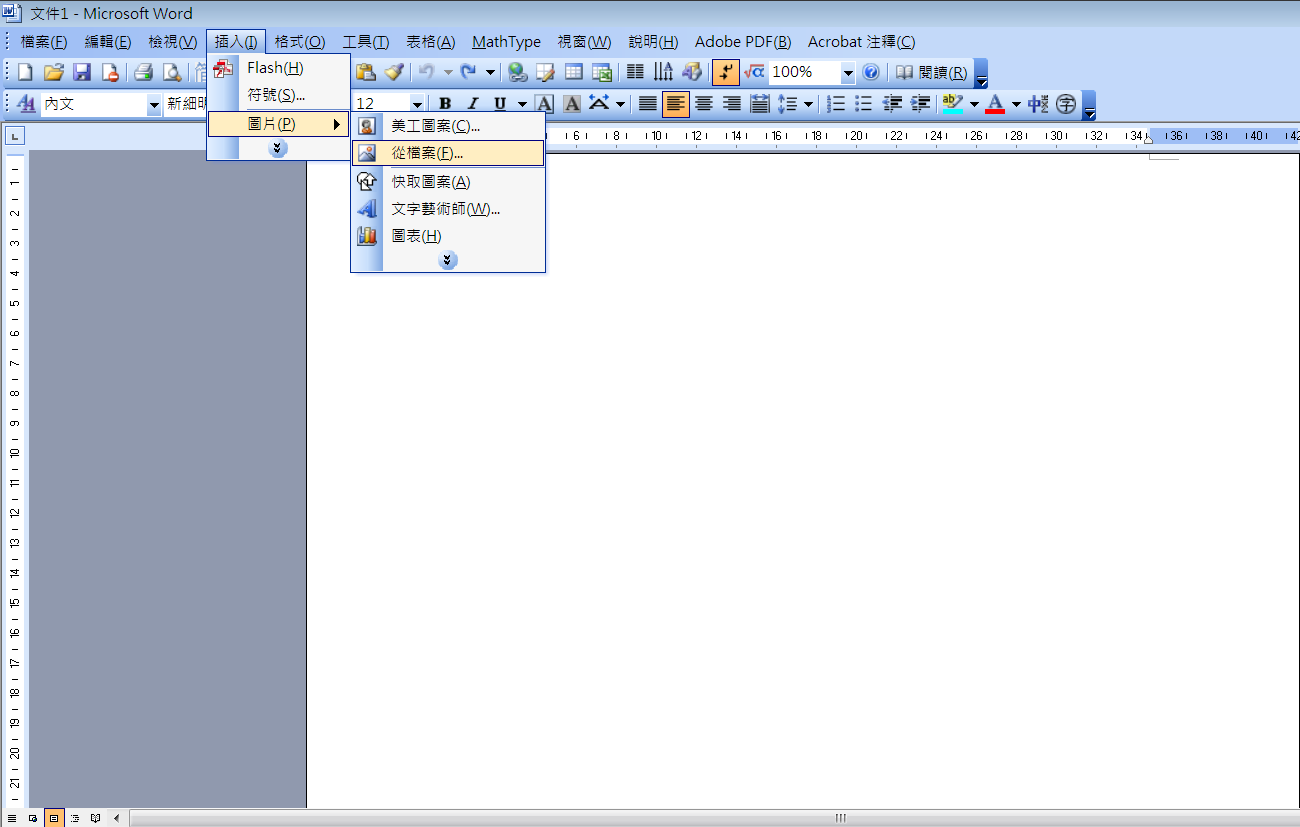Viewport: 1300px width, 827px height.
Task: Click the Insert Flash icon in the menu
Action: [223, 68]
